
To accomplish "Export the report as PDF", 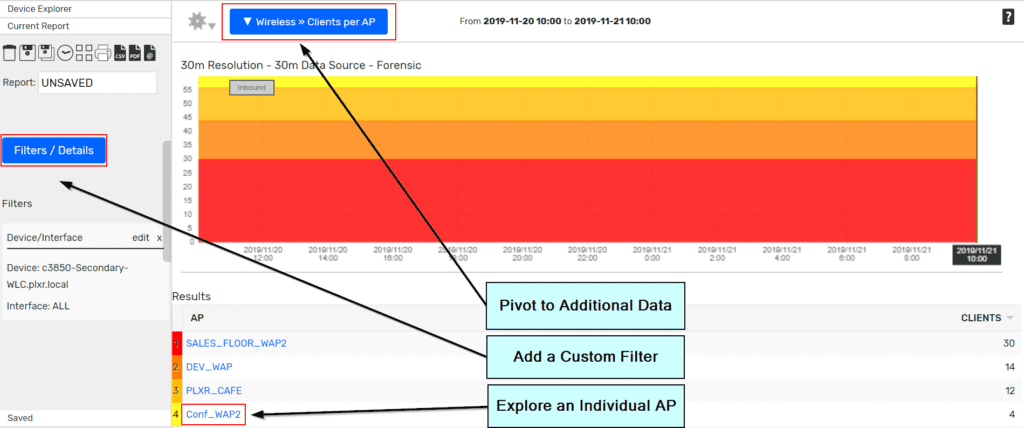I will coord(135,53).
